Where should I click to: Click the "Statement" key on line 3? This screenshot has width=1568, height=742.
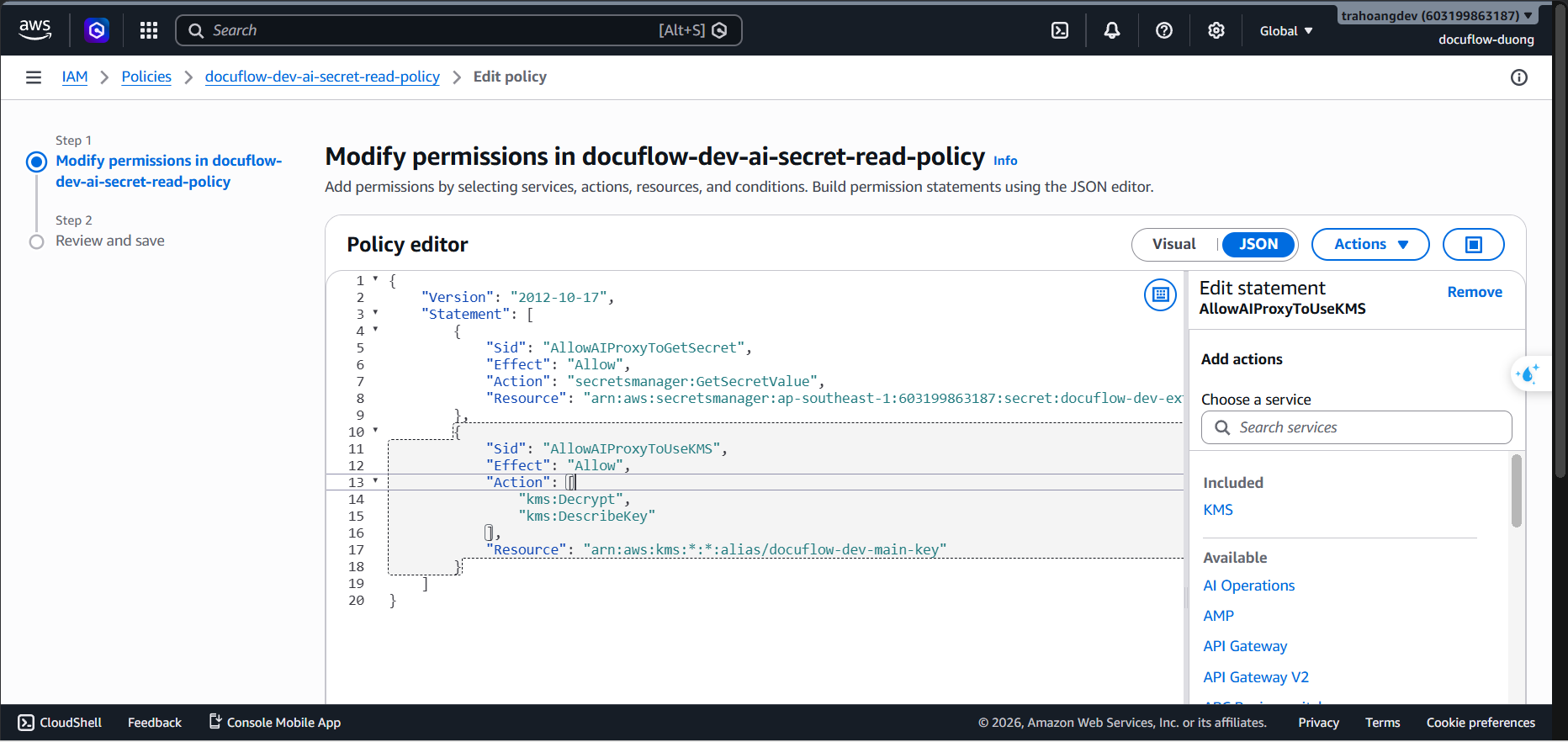(465, 315)
